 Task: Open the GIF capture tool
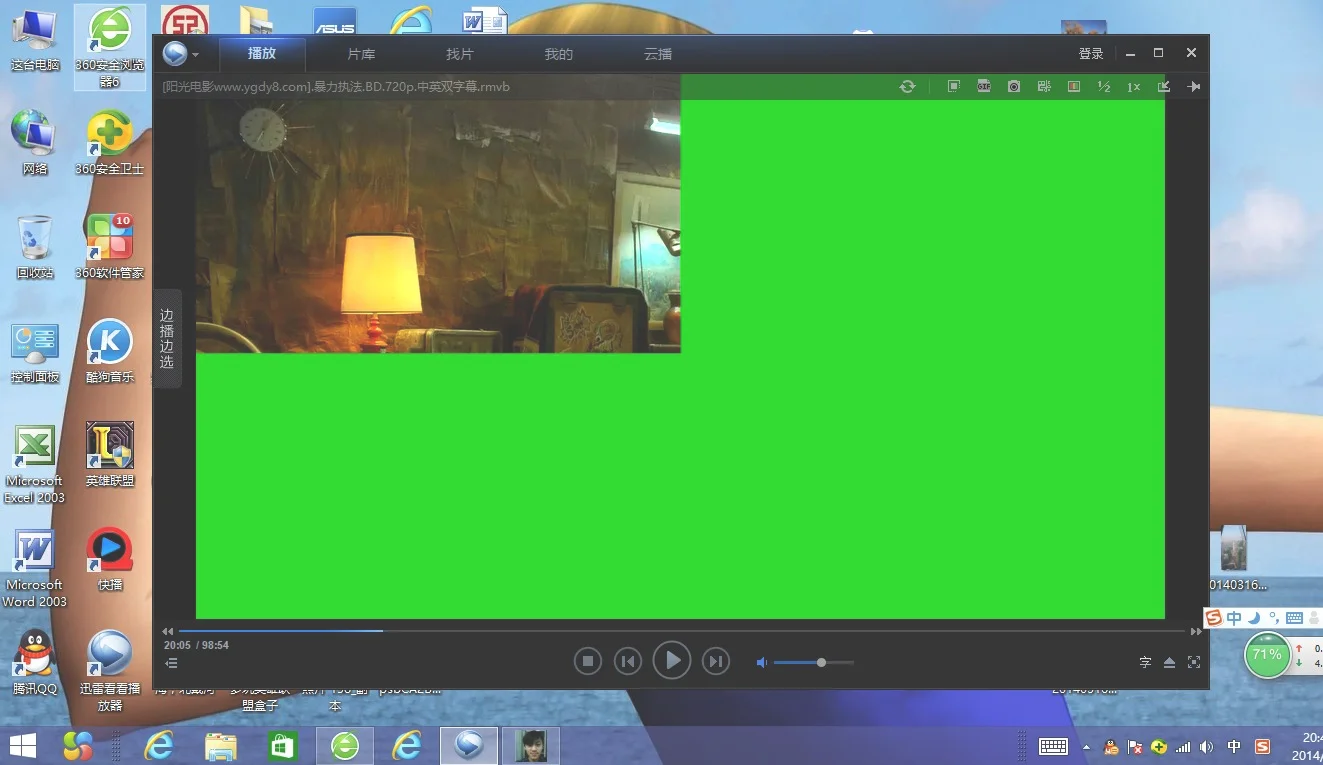pos(984,87)
